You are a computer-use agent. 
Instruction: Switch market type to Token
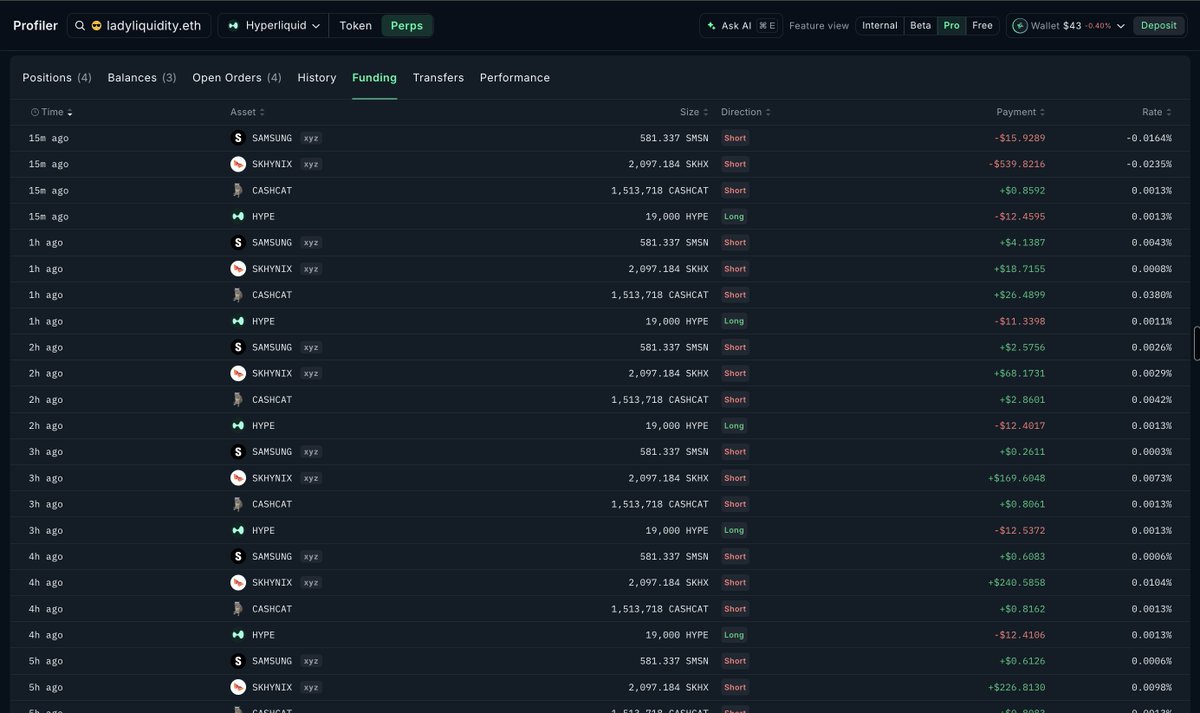[x=355, y=26]
